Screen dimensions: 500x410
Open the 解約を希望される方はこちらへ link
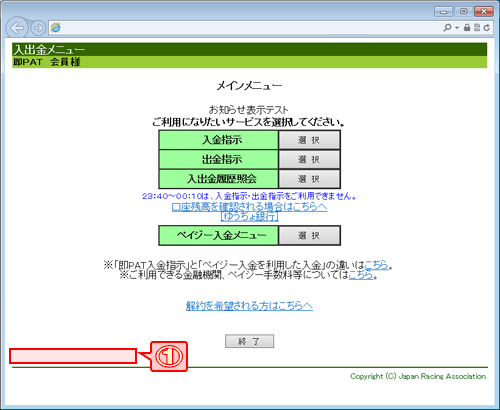tap(249, 306)
